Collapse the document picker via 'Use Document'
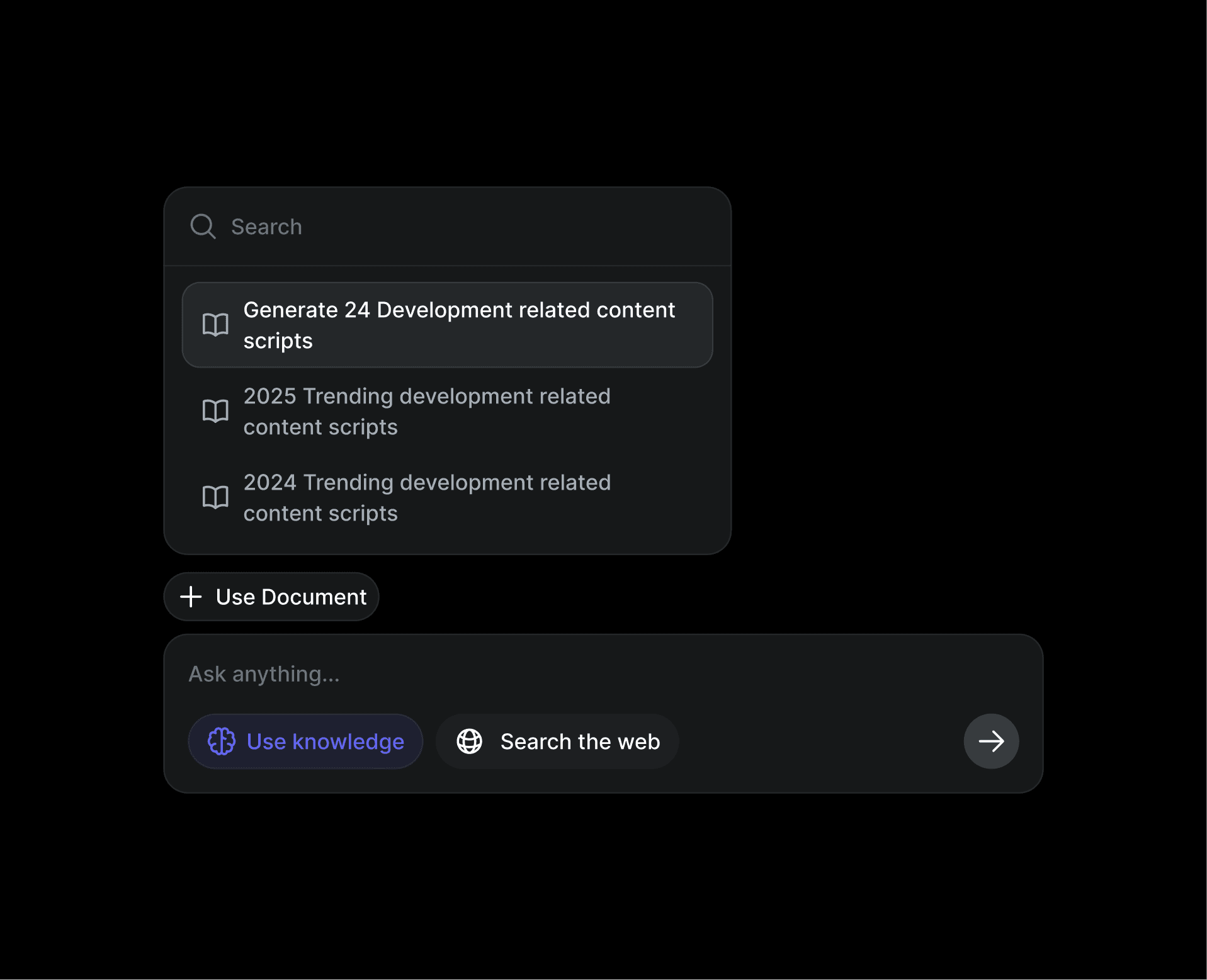The width and height of the screenshot is (1207, 980). click(271, 597)
